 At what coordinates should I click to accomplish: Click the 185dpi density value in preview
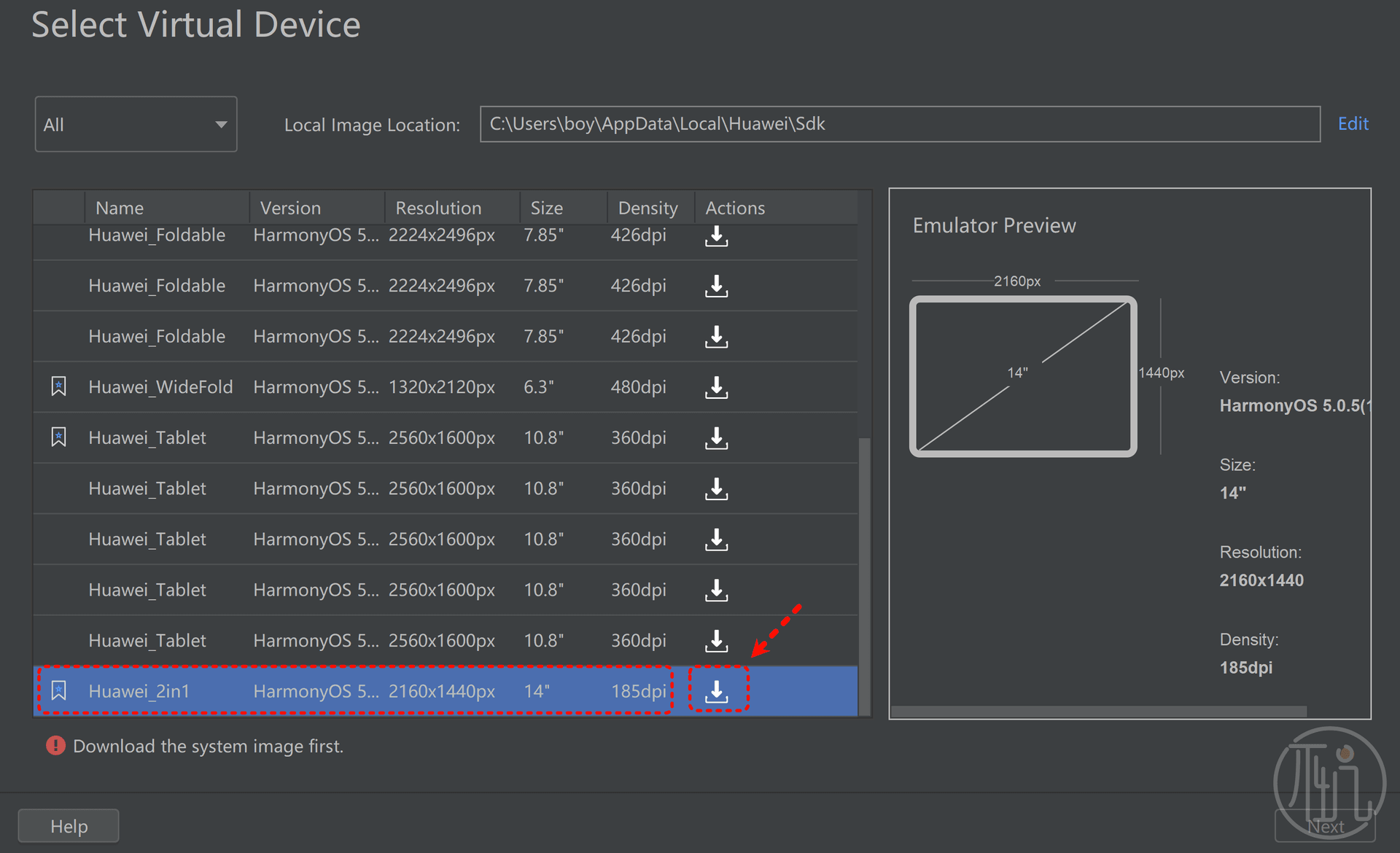pos(1246,668)
